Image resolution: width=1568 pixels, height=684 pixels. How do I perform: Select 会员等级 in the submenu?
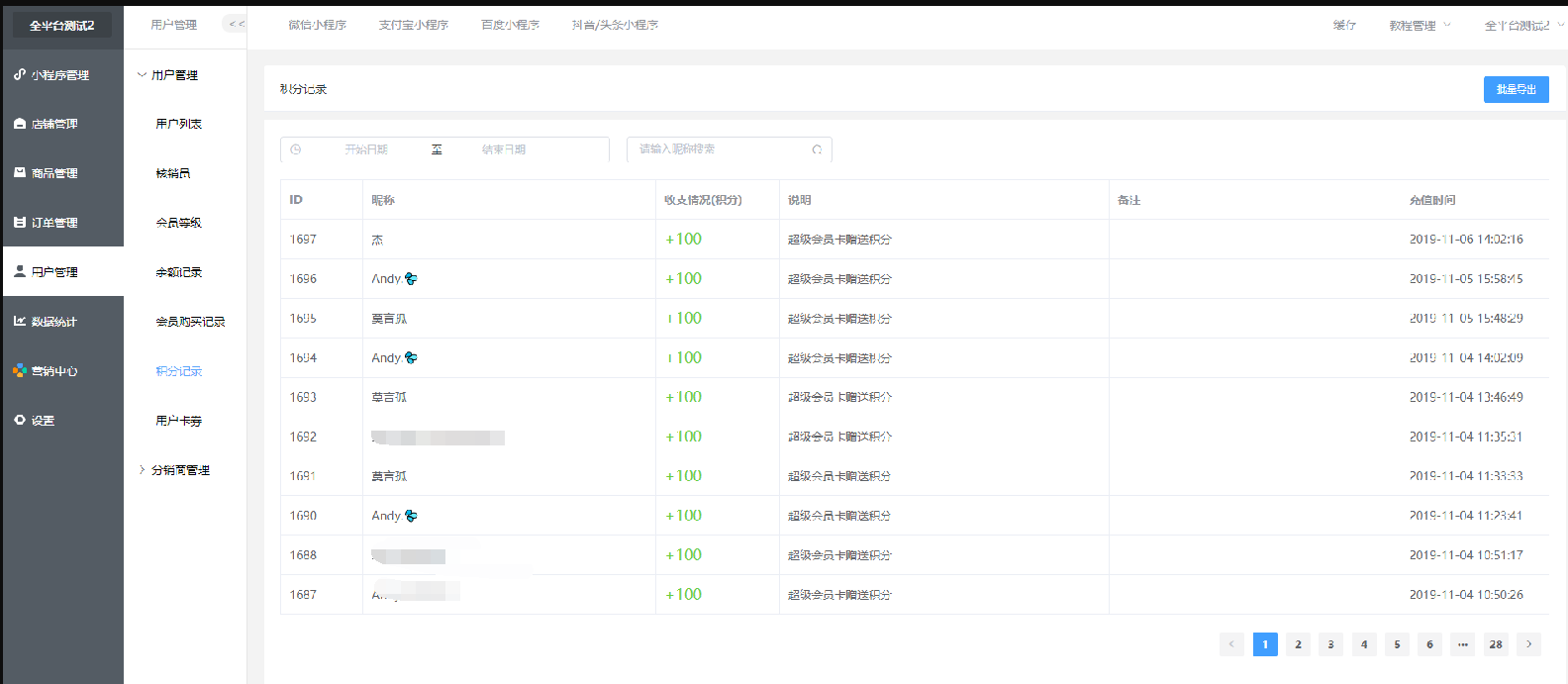pos(179,223)
